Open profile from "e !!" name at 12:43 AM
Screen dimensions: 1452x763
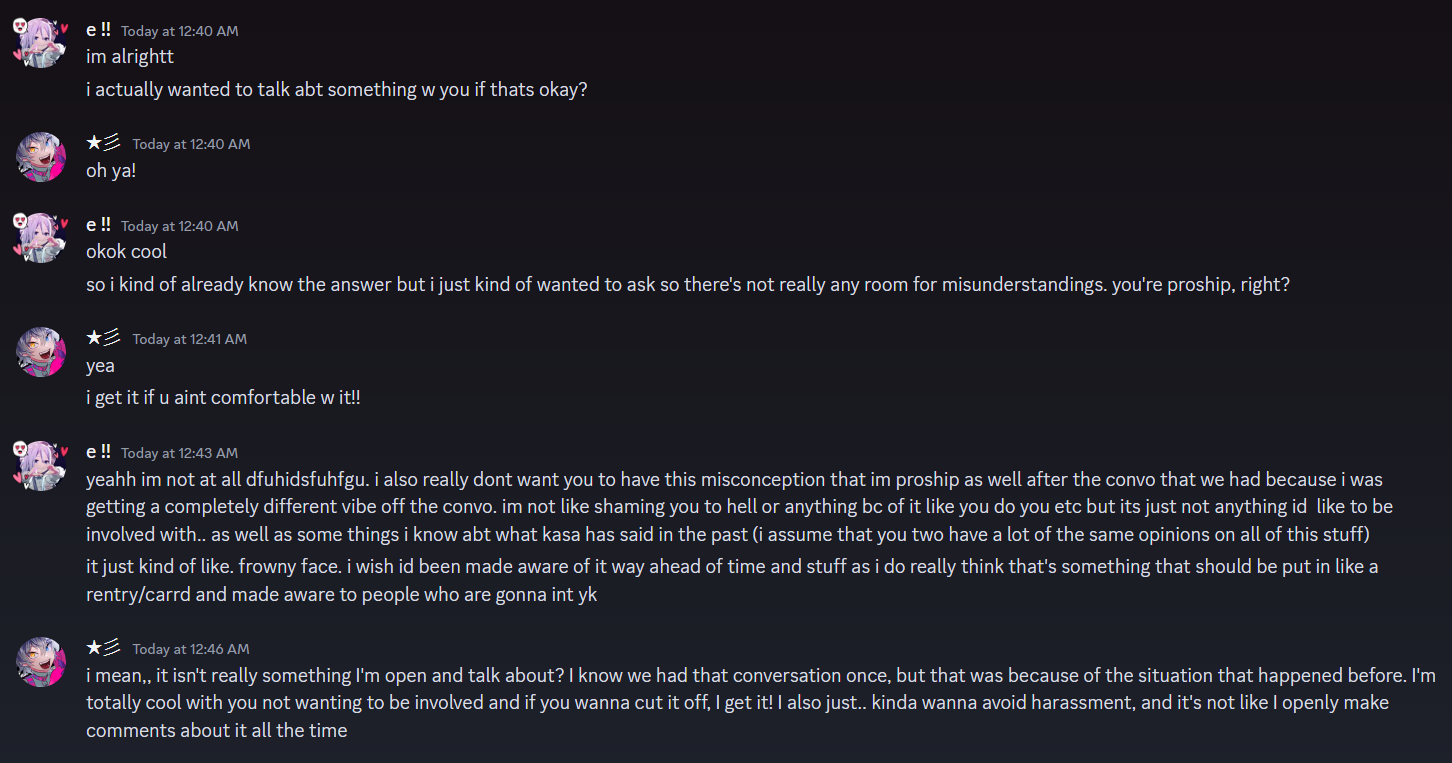98,452
